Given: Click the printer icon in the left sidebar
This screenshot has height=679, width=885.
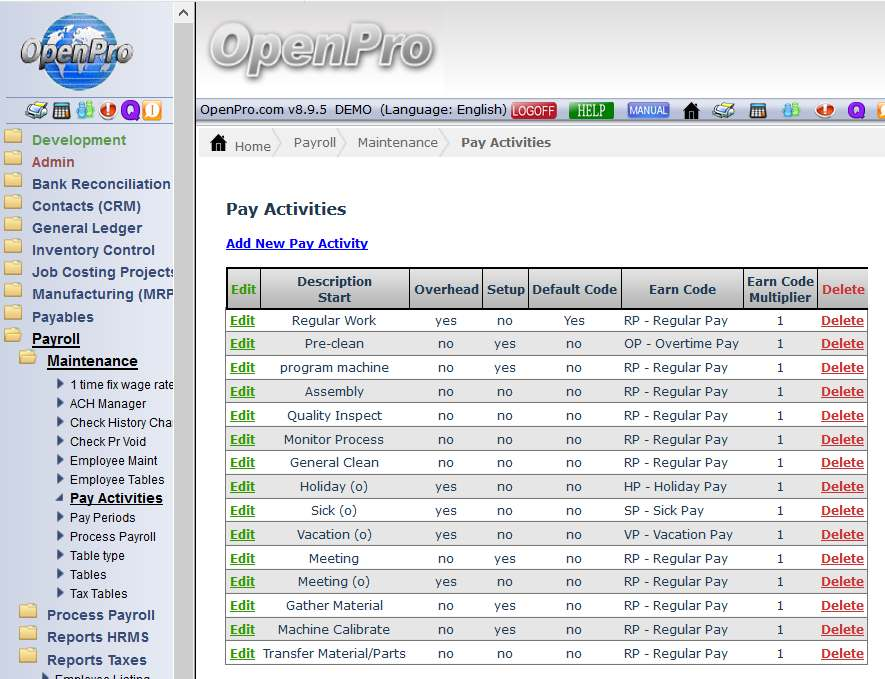Looking at the screenshot, I should pyautogui.click(x=36, y=110).
